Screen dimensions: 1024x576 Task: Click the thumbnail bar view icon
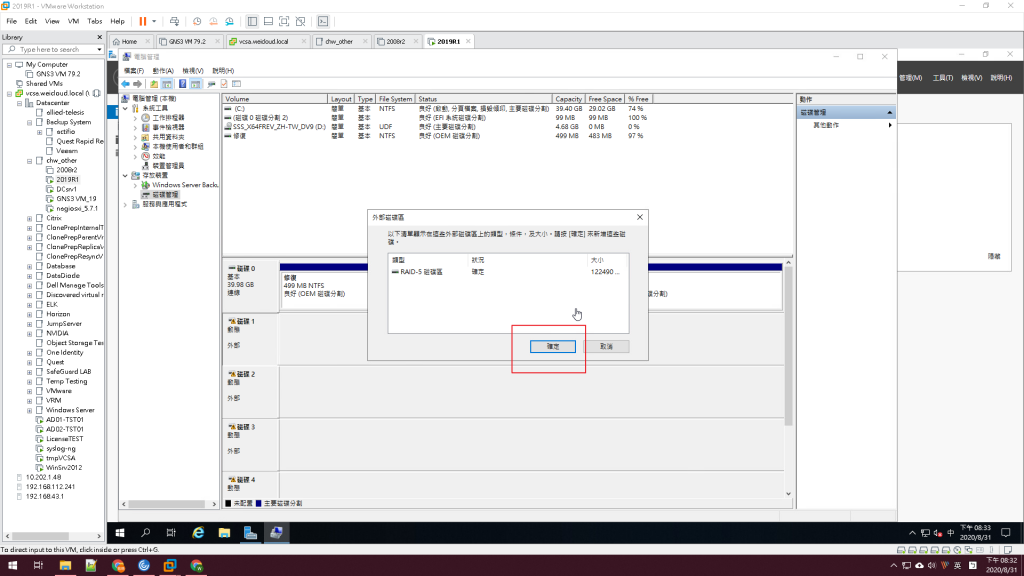point(268,22)
